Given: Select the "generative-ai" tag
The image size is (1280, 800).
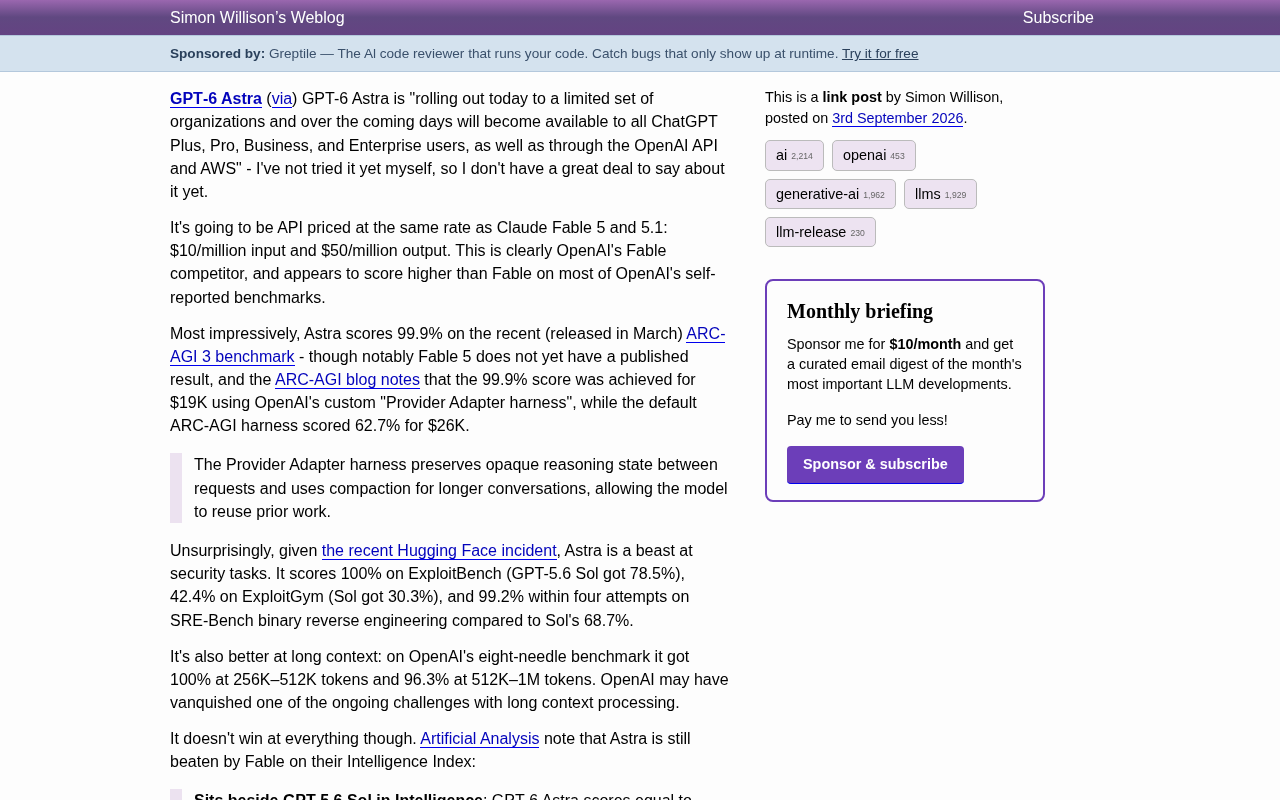Looking at the screenshot, I should (x=830, y=194).
